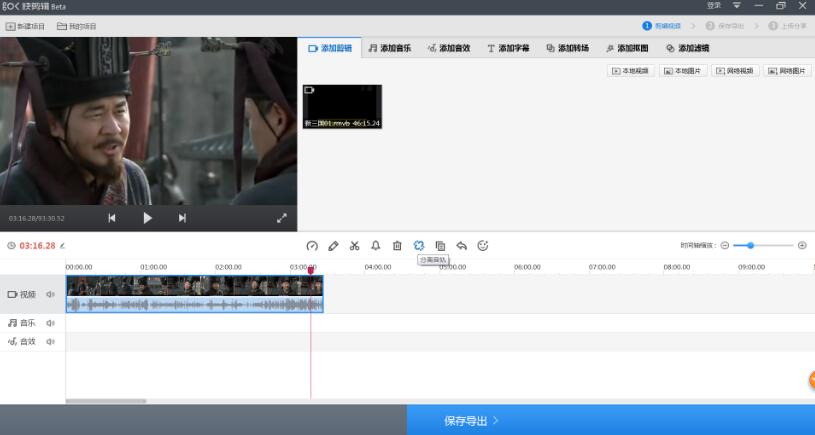Click the 04:00.00 mark on the ruler
The width and height of the screenshot is (815, 435).
coord(378,267)
